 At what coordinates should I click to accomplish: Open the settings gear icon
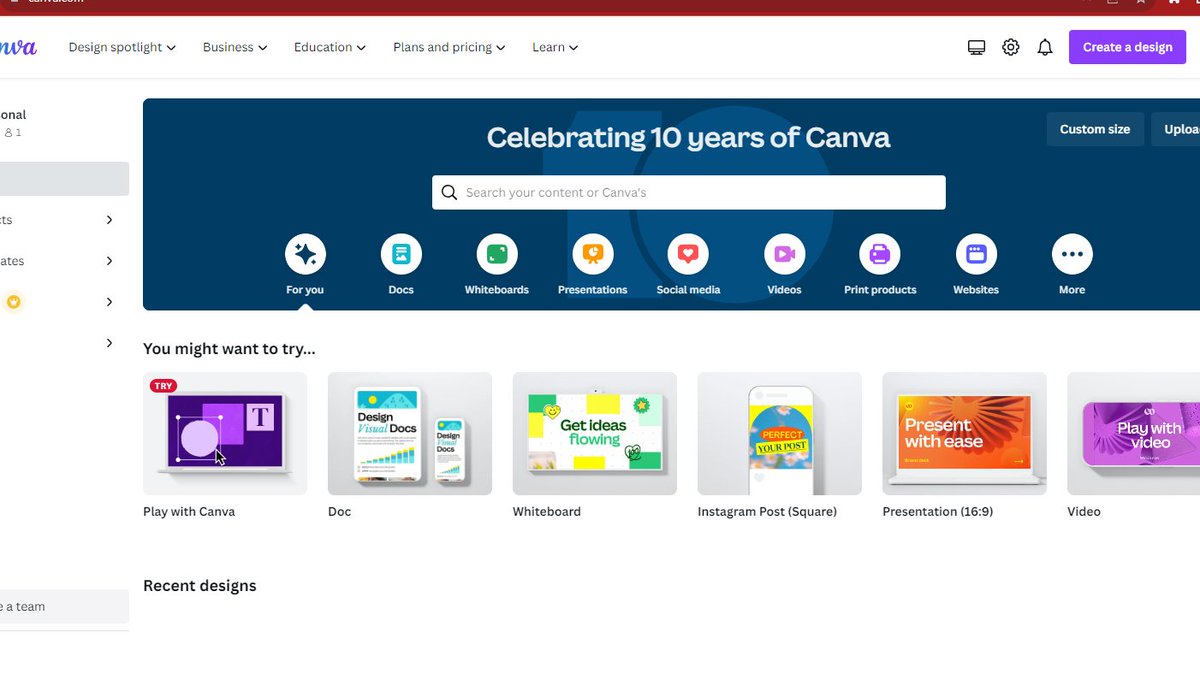click(1011, 47)
